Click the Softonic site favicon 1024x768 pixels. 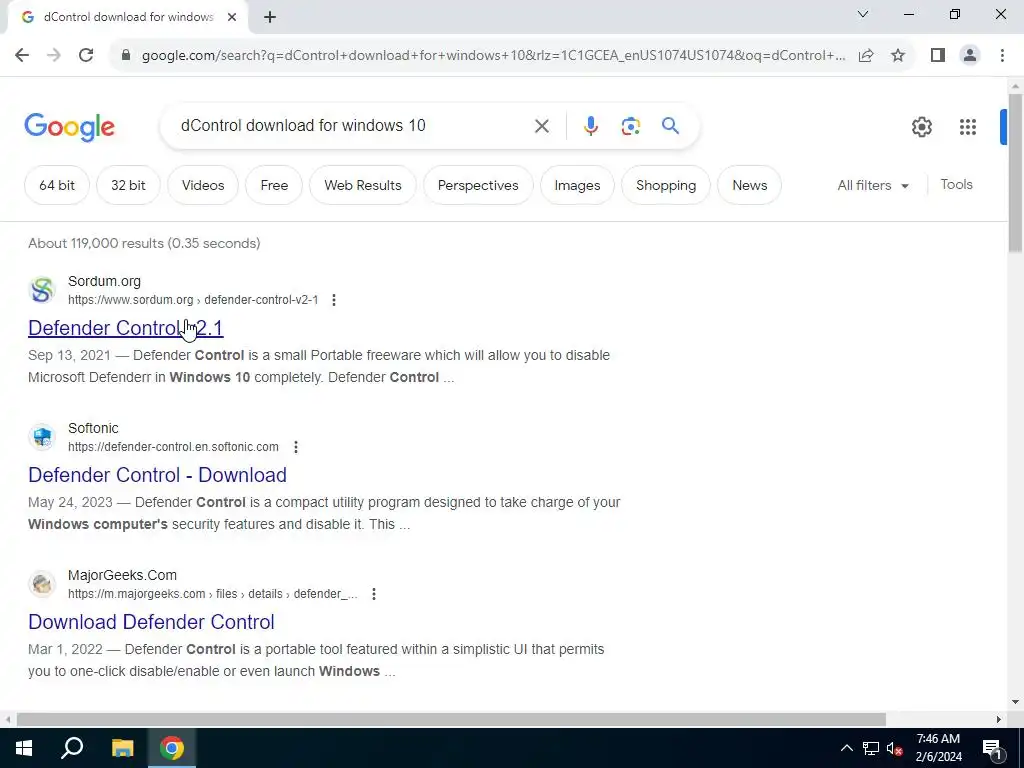(42, 437)
